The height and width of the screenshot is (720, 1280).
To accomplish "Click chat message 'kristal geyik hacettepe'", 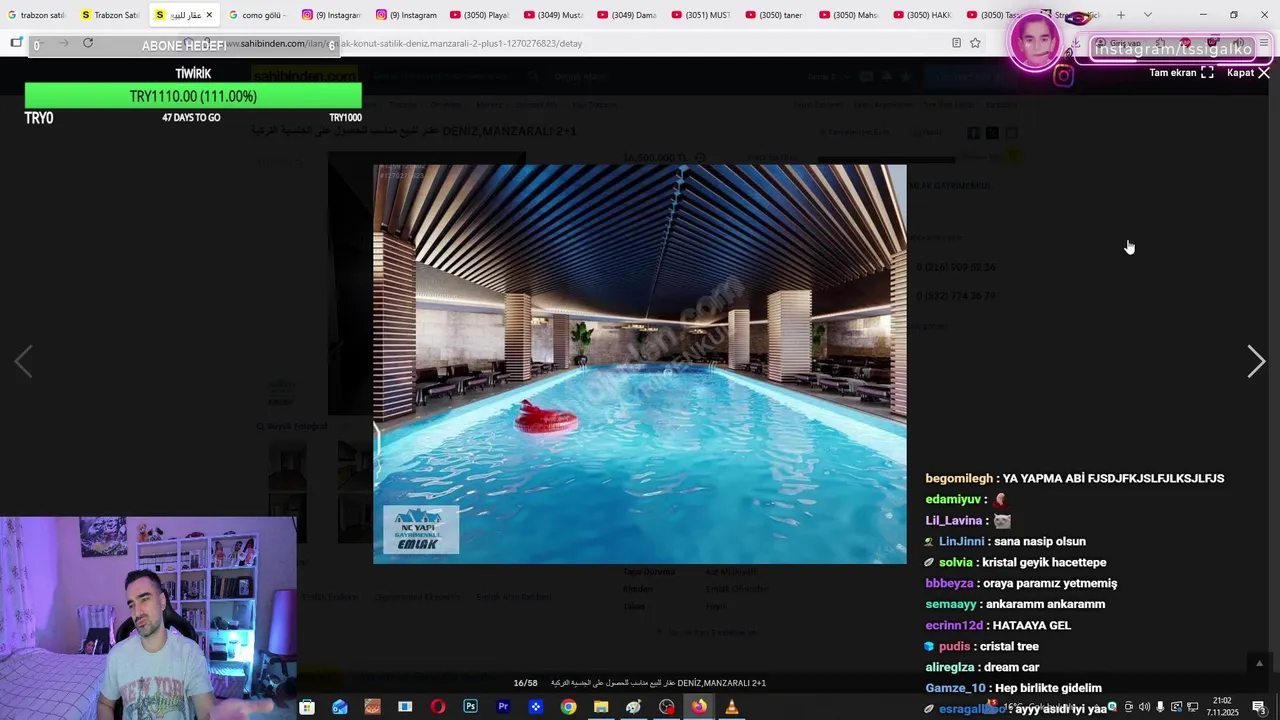I will pyautogui.click(x=1044, y=562).
